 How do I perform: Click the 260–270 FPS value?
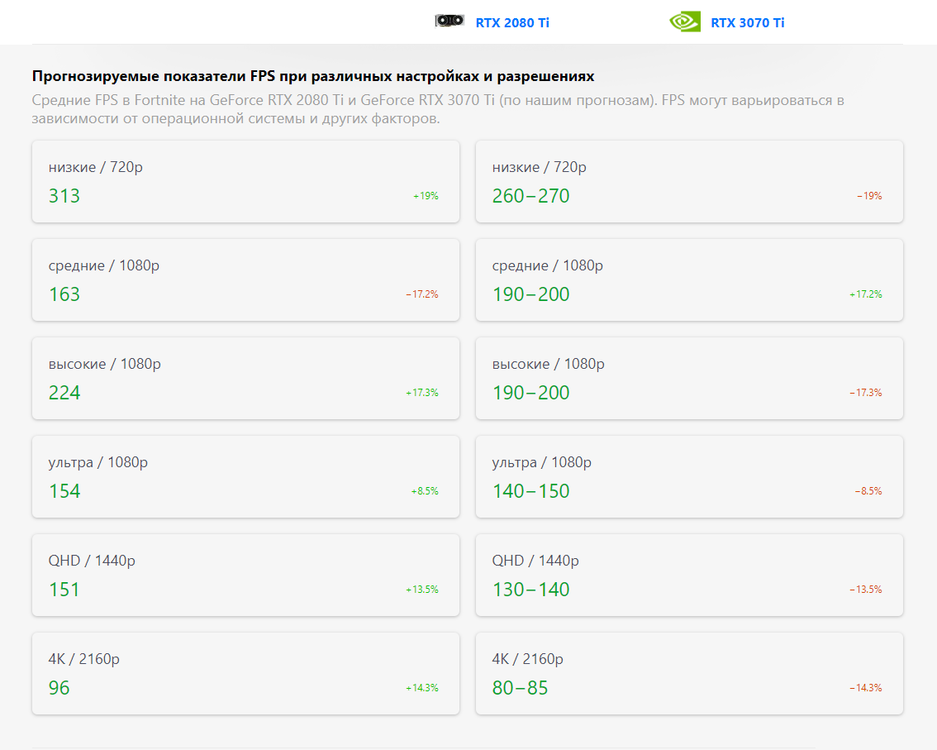pos(531,196)
